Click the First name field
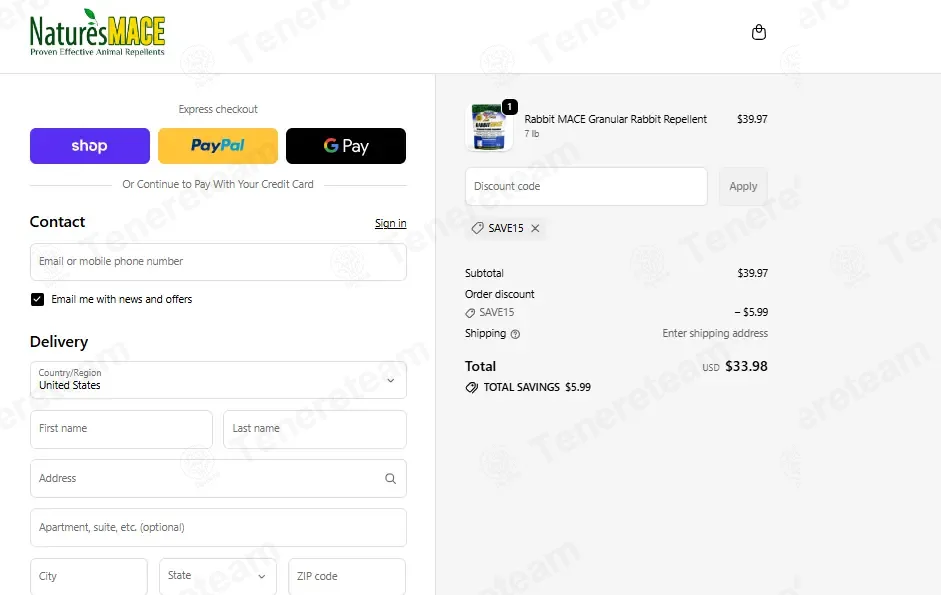 (121, 429)
